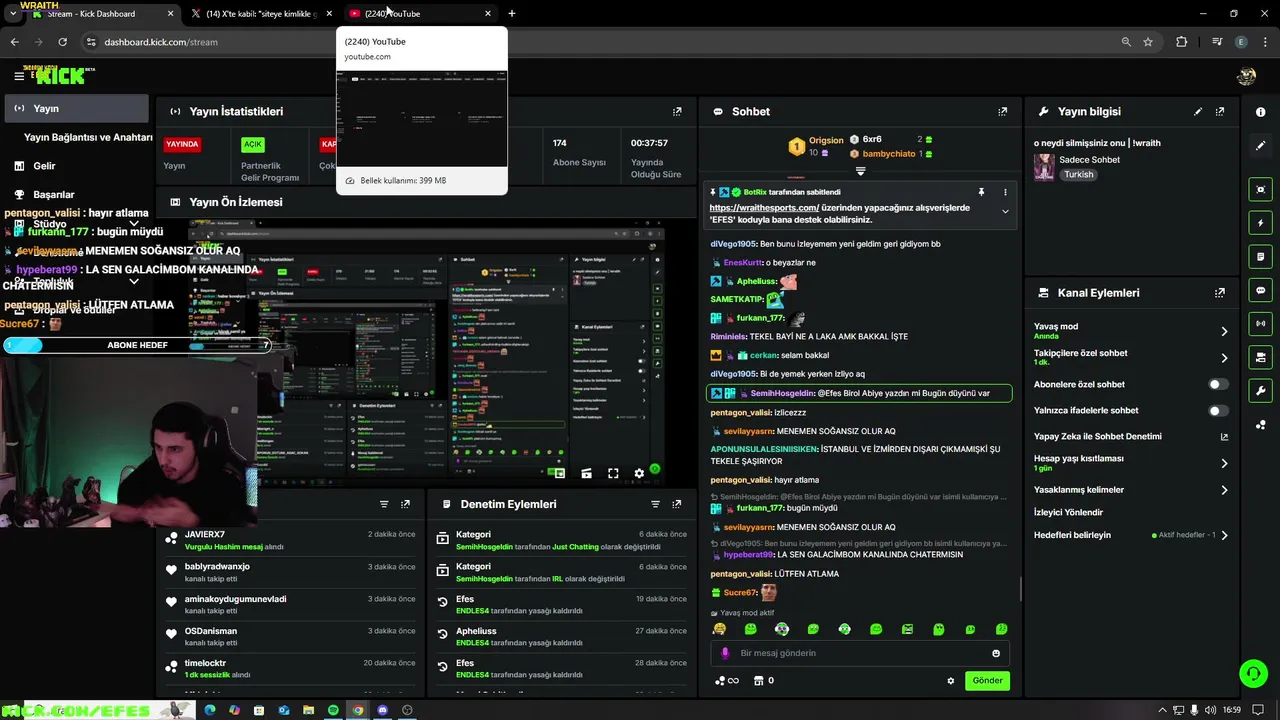The image size is (1280, 720).
Task: Toggle Yalnızca ifadelerle sohbet switch
Action: coord(1218,410)
